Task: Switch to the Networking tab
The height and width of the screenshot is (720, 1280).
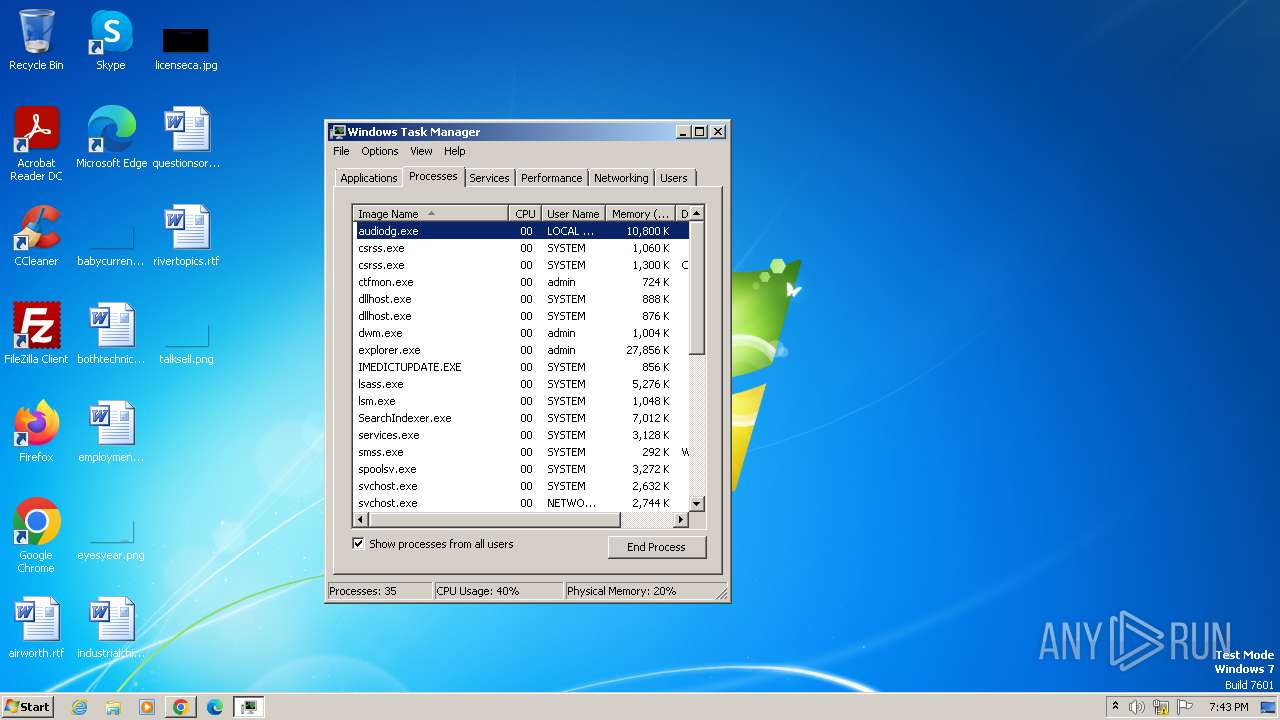Action: click(x=620, y=178)
